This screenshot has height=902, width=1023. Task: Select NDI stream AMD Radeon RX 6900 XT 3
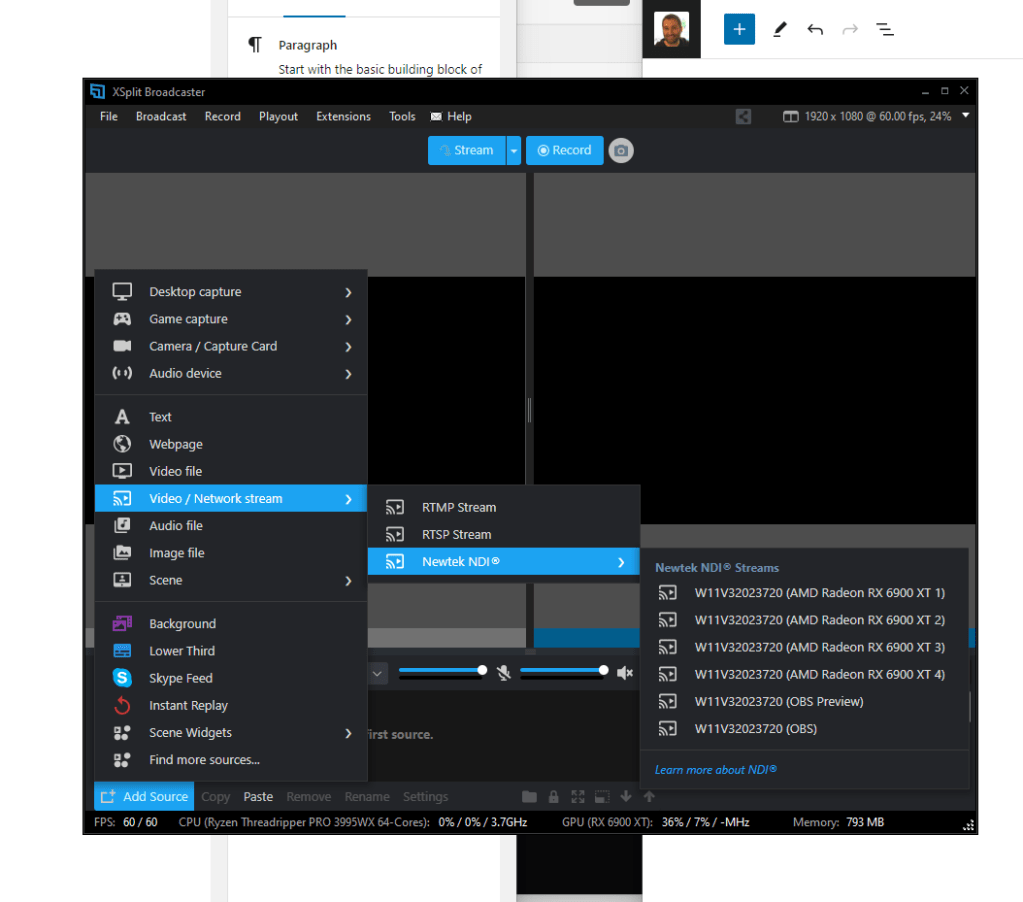(x=804, y=648)
